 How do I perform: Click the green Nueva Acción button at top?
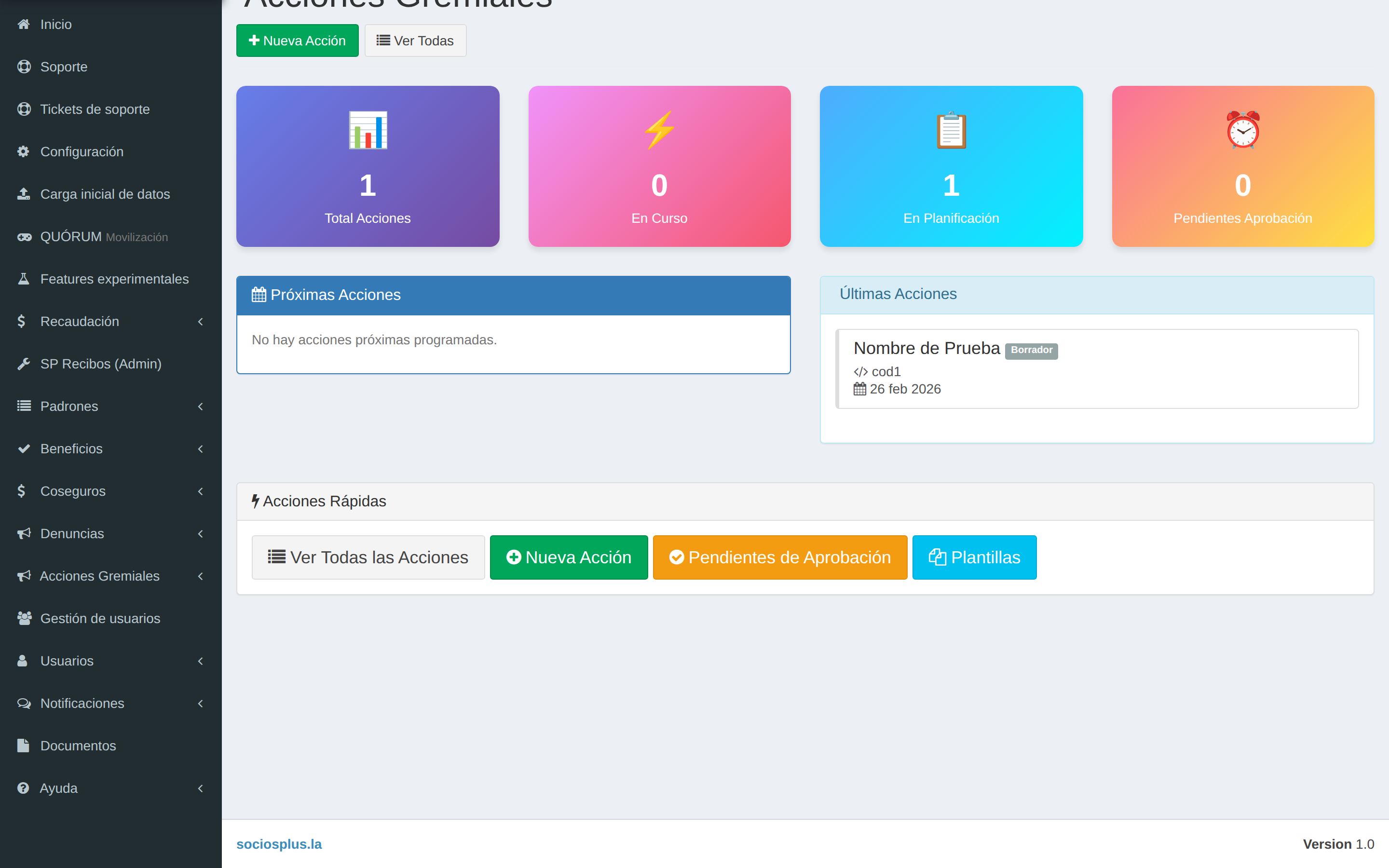297,41
